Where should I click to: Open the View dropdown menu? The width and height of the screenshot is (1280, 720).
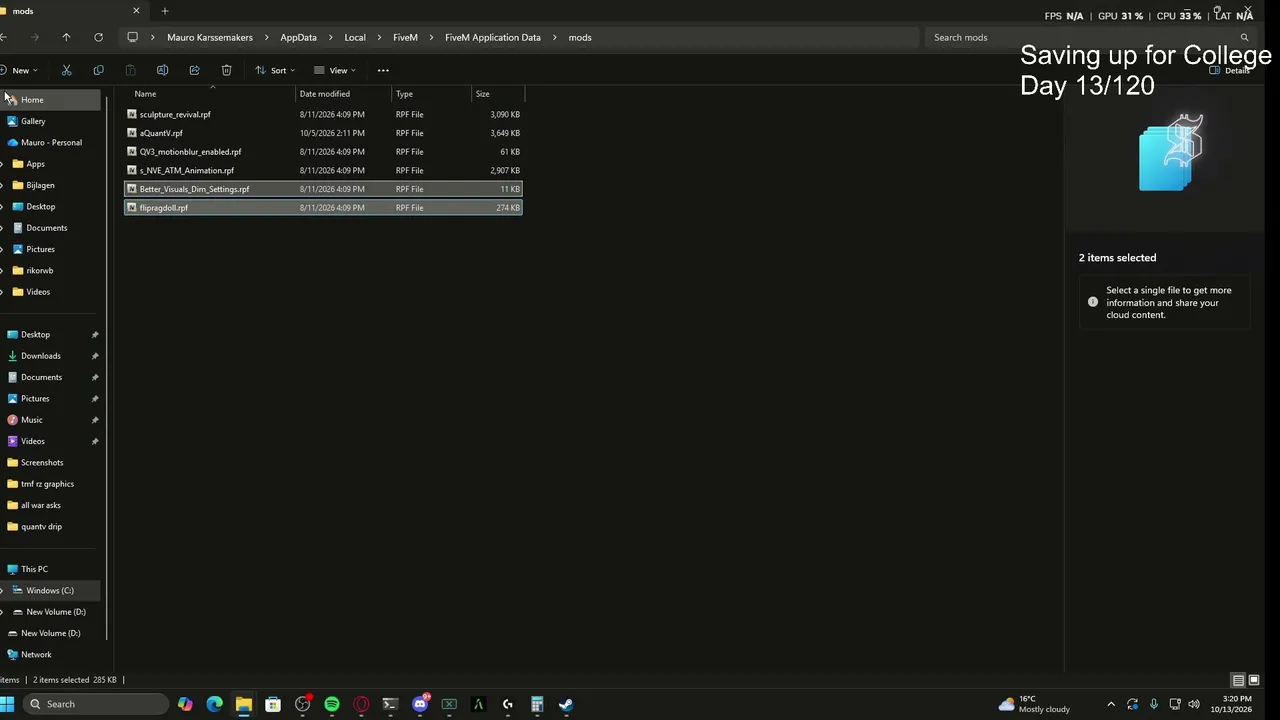click(334, 70)
